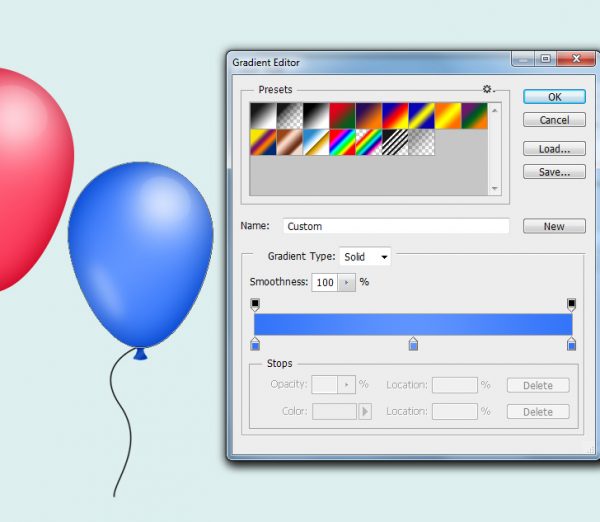This screenshot has width=600, height=522.
Task: Choose the violet-to-orange gradient preset
Action: 369,116
